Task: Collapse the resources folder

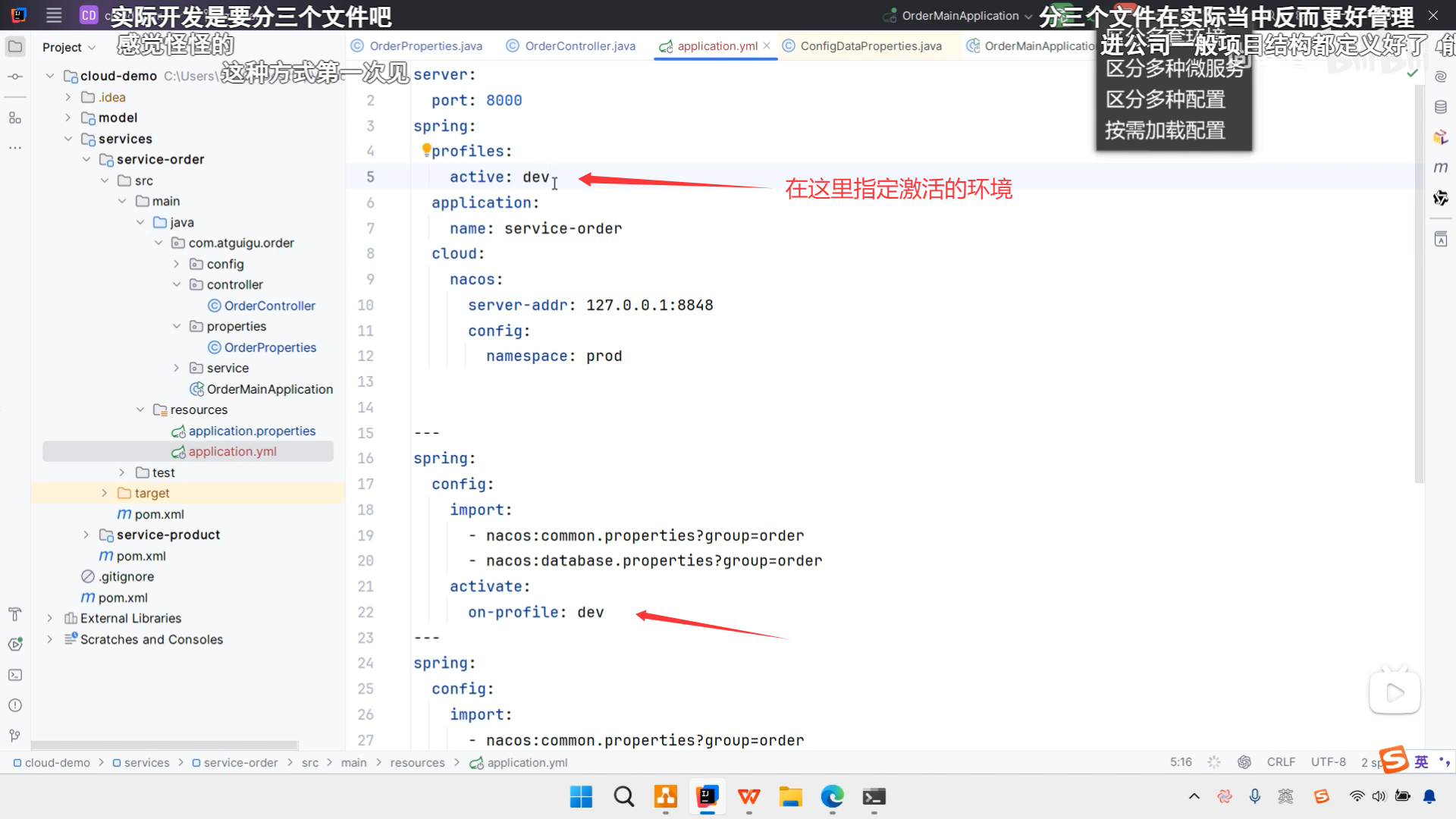Action: (x=140, y=409)
